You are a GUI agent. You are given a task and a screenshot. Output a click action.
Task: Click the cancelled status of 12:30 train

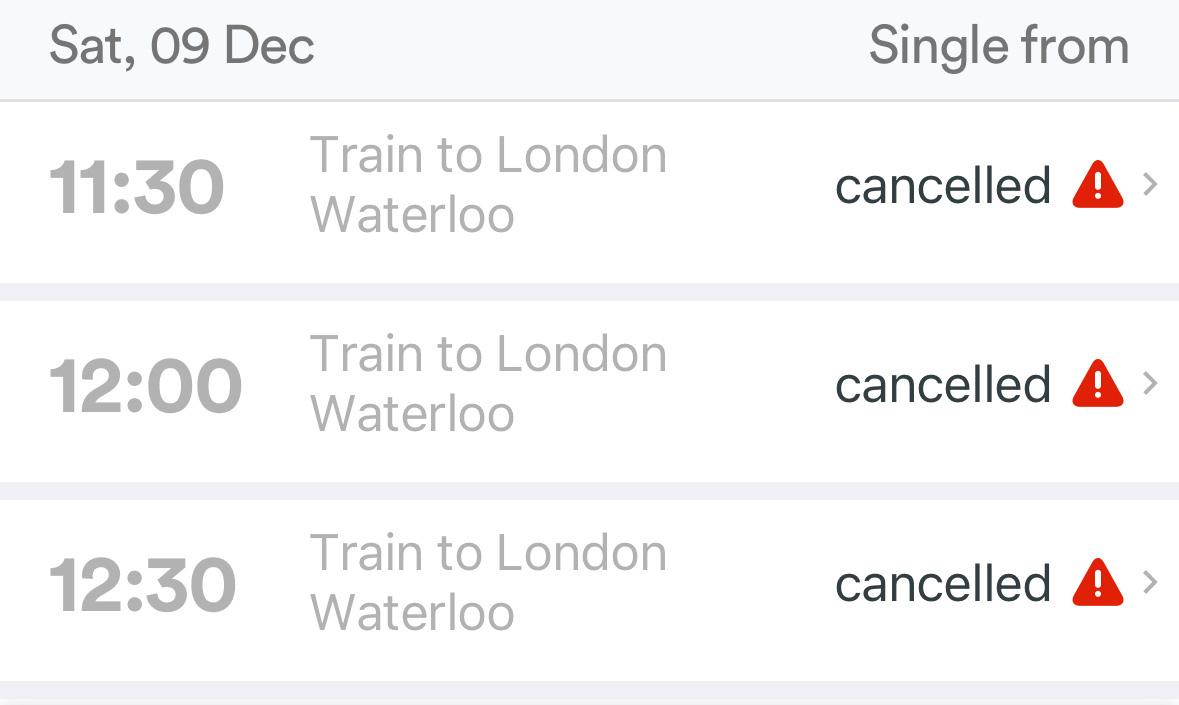pyautogui.click(x=943, y=584)
